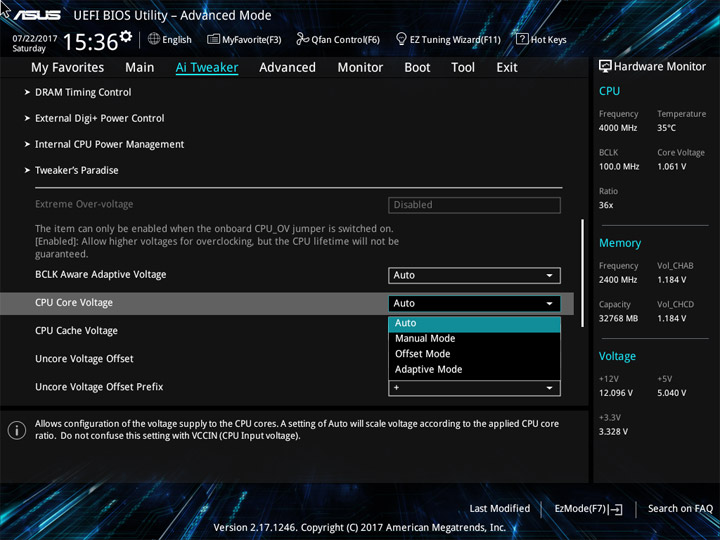
Task: Open the Monitor tab
Action: [x=360, y=68]
